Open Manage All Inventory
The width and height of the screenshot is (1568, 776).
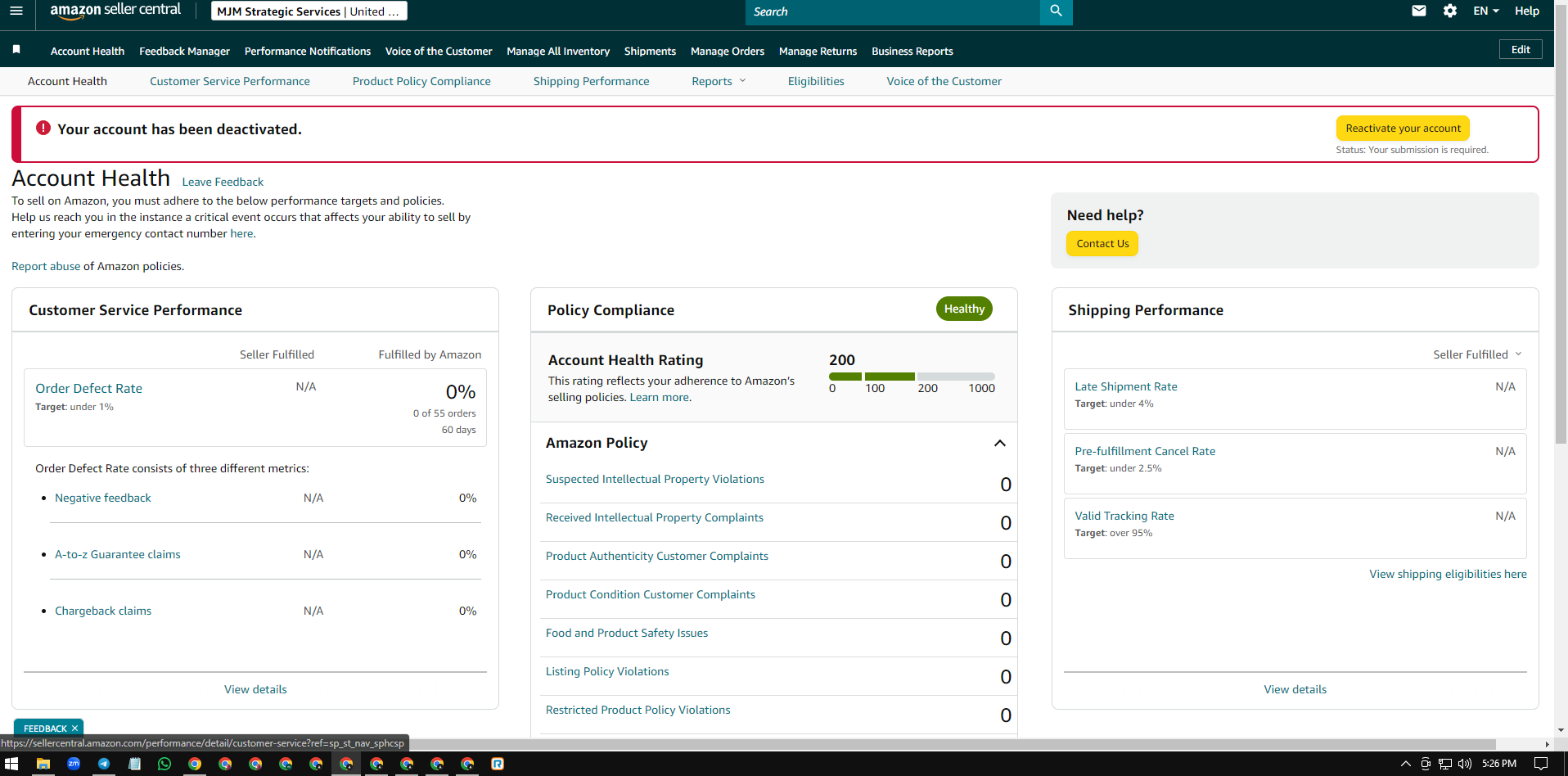558,51
